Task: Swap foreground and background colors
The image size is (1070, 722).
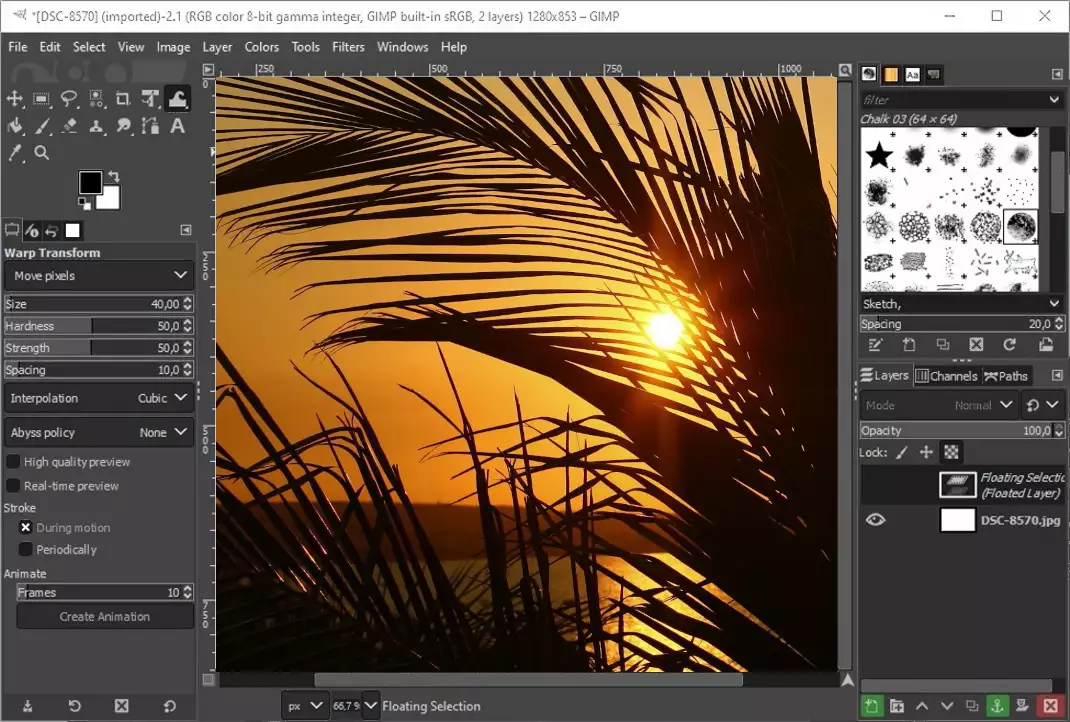Action: pos(114,176)
